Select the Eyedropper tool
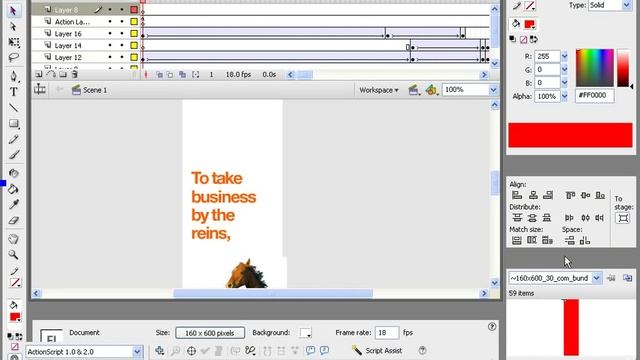The height and width of the screenshot is (360, 640). pos(13,204)
